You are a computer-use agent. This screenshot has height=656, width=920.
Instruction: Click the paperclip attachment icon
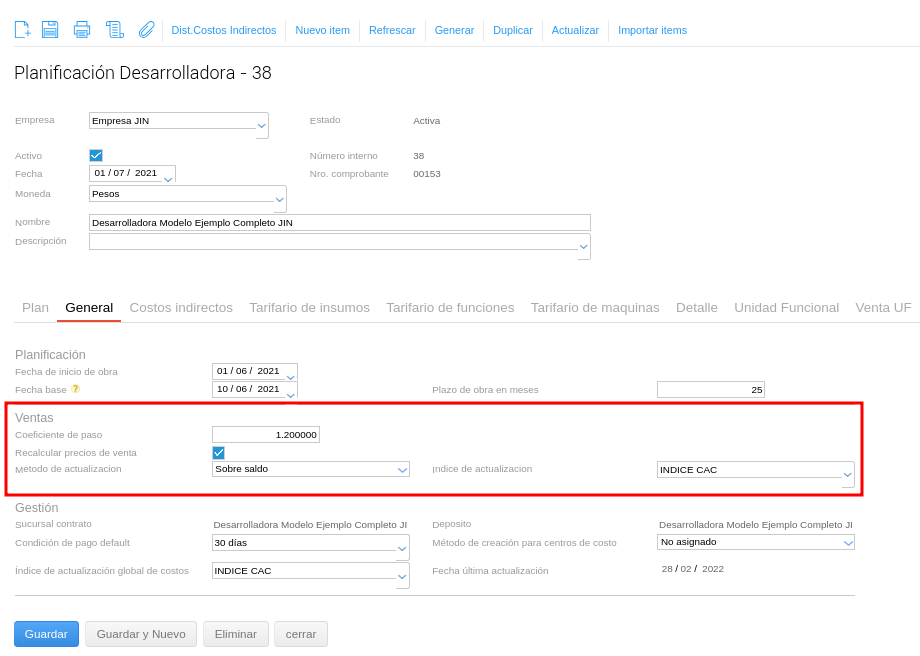146,30
